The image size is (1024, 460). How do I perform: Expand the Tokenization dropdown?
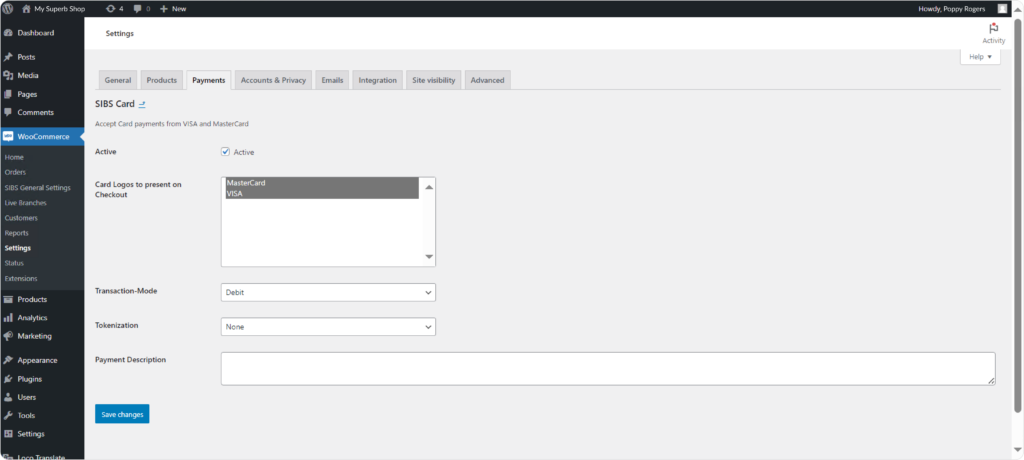pyautogui.click(x=327, y=326)
